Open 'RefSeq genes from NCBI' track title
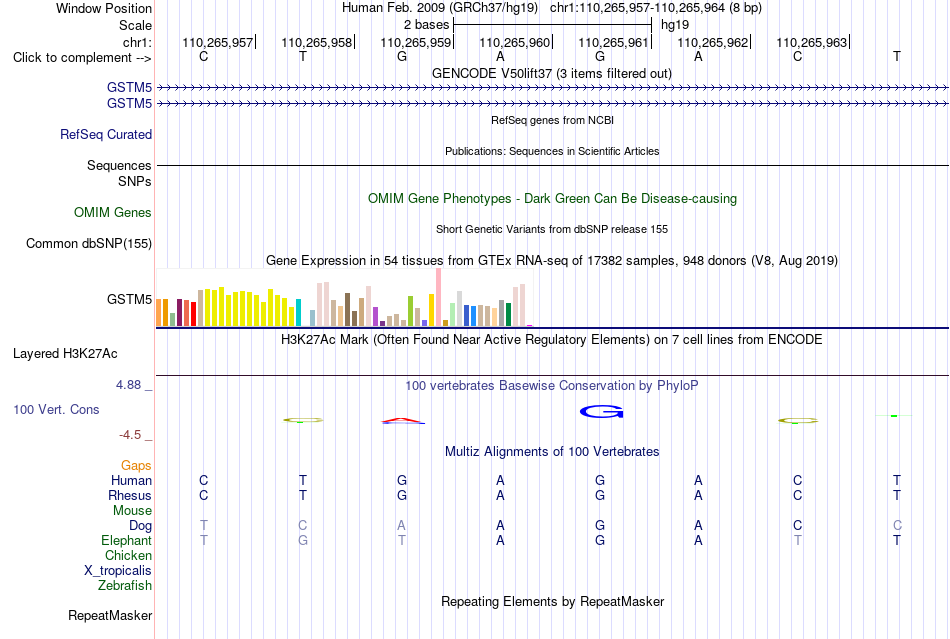The image size is (950, 639). tap(552, 120)
